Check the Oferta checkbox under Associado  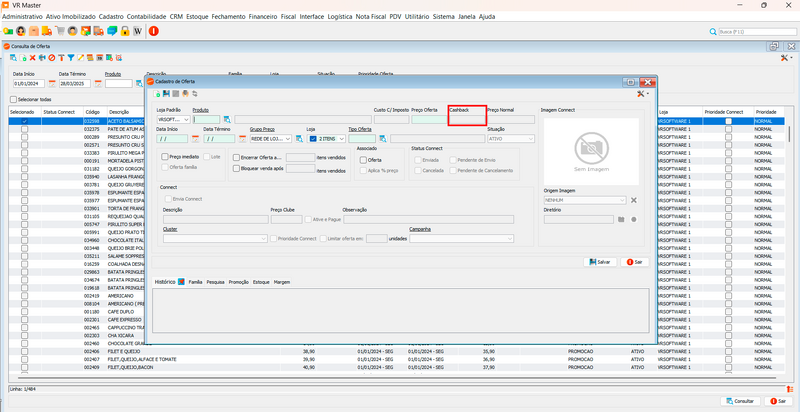363,160
